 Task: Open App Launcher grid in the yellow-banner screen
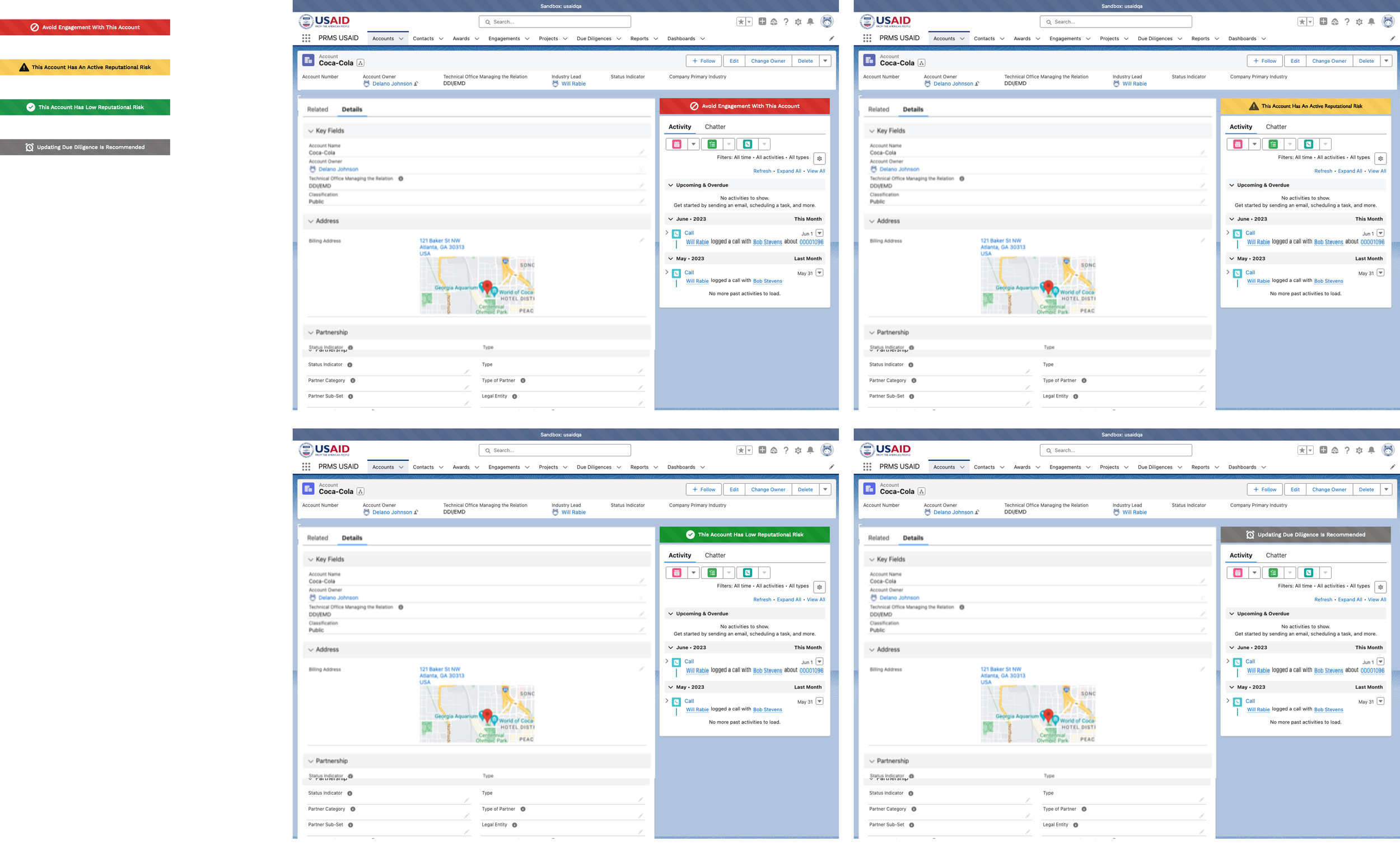click(x=867, y=38)
